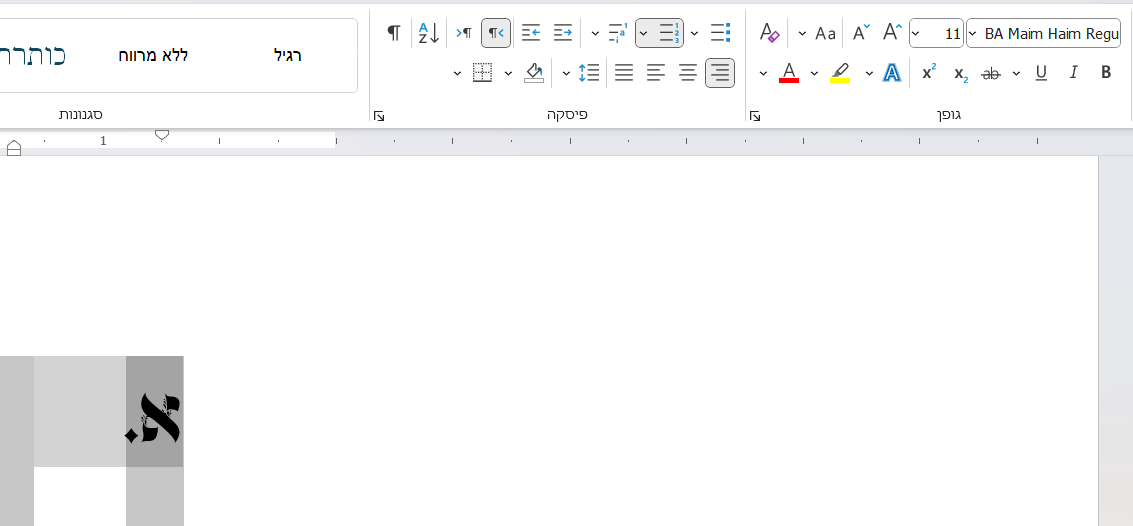Toggle bold formatting
1133x526 pixels.
pyautogui.click(x=1106, y=72)
